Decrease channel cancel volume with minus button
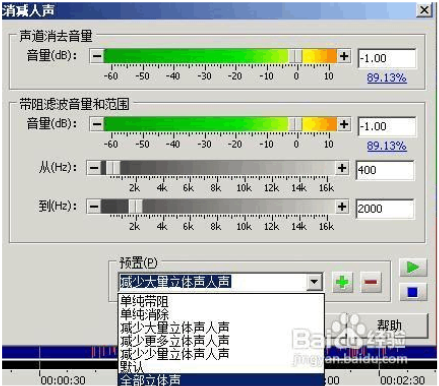This screenshot has height=386, width=439. (97, 56)
